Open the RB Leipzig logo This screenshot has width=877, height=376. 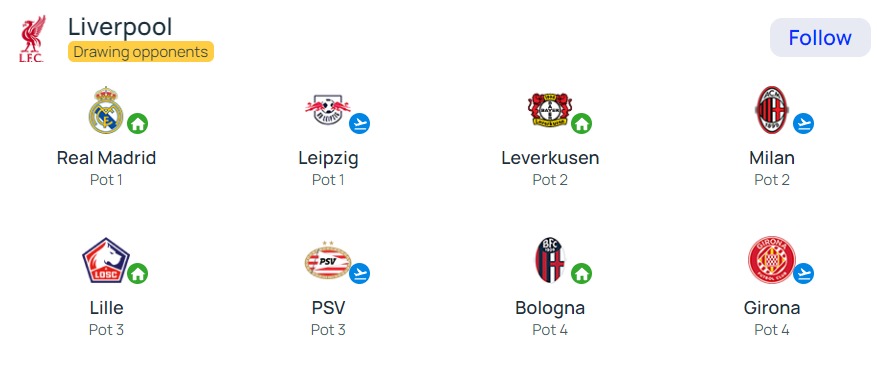(328, 110)
